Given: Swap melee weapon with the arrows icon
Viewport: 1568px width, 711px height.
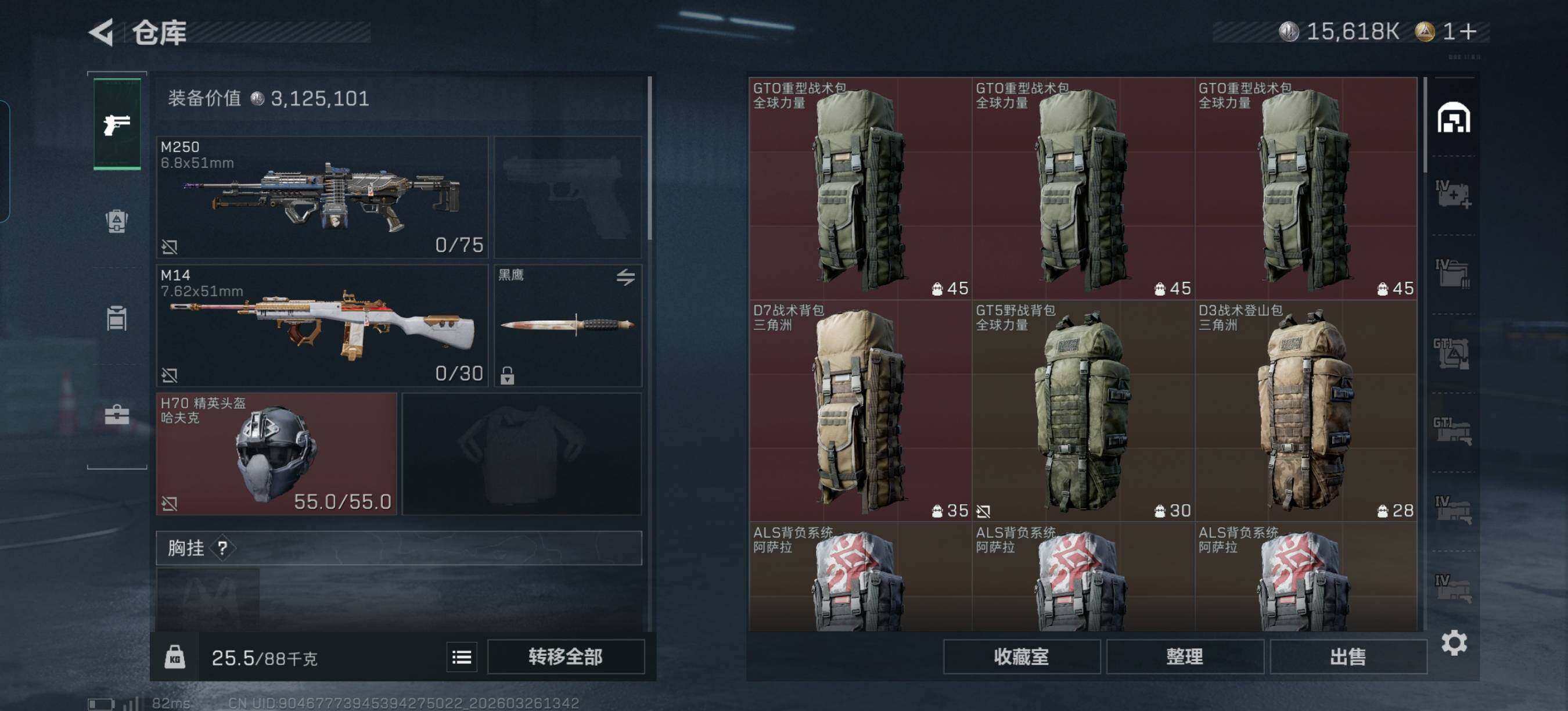Looking at the screenshot, I should [625, 278].
